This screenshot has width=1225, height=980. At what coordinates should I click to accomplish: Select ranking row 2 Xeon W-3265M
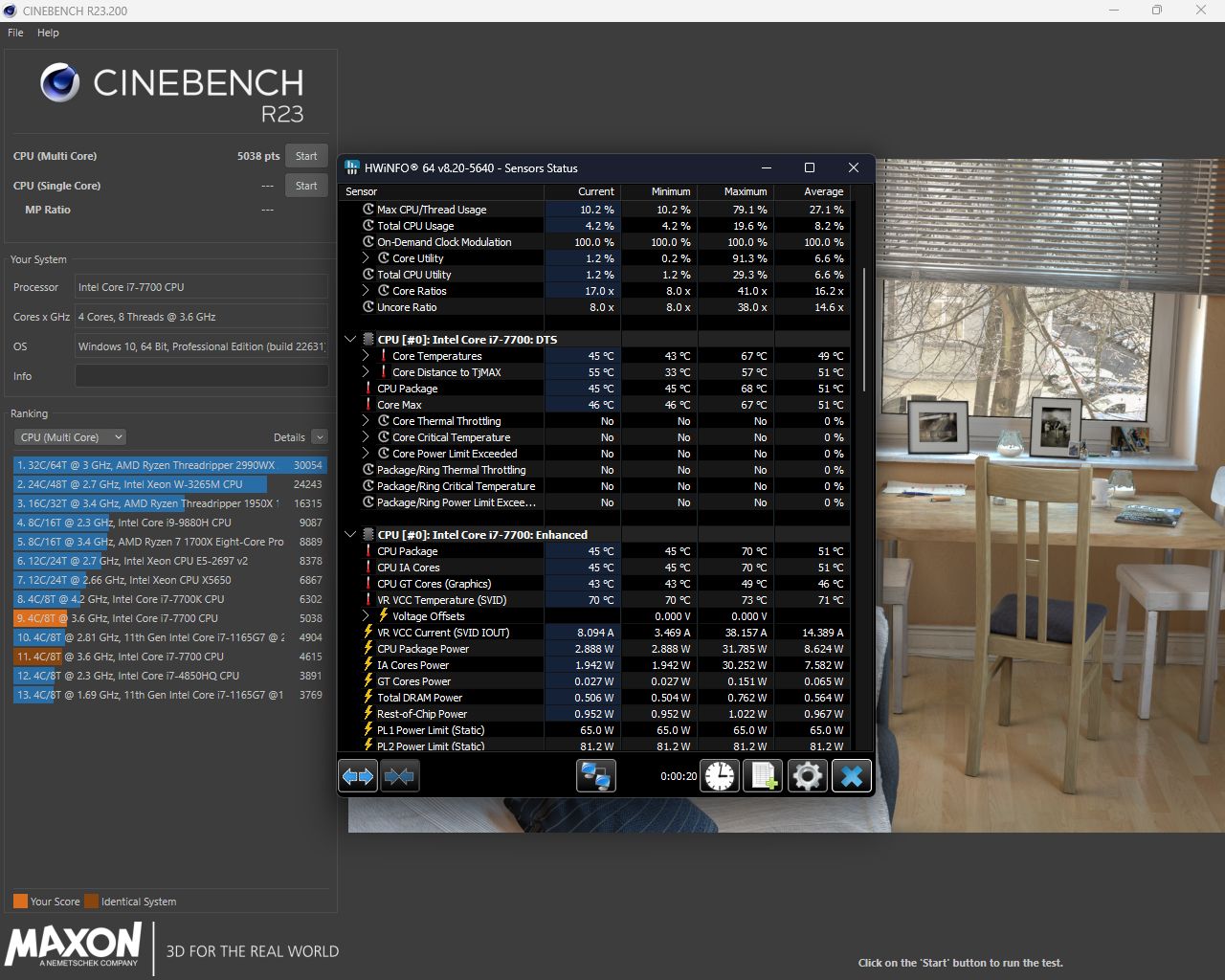click(x=169, y=484)
